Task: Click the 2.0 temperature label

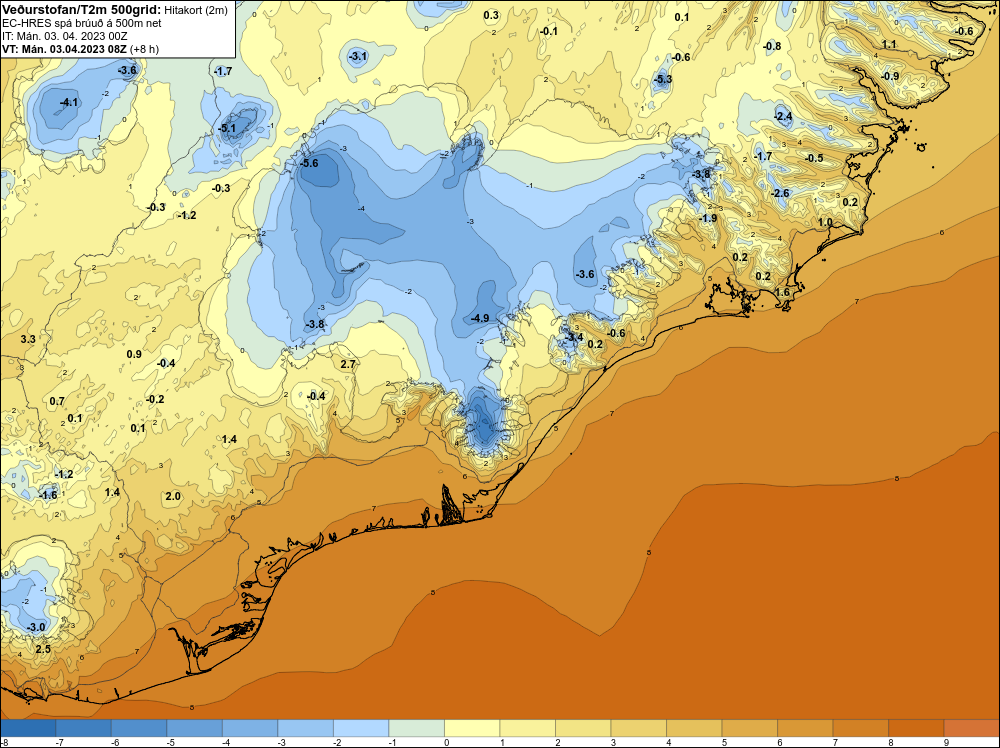Action: (x=173, y=496)
